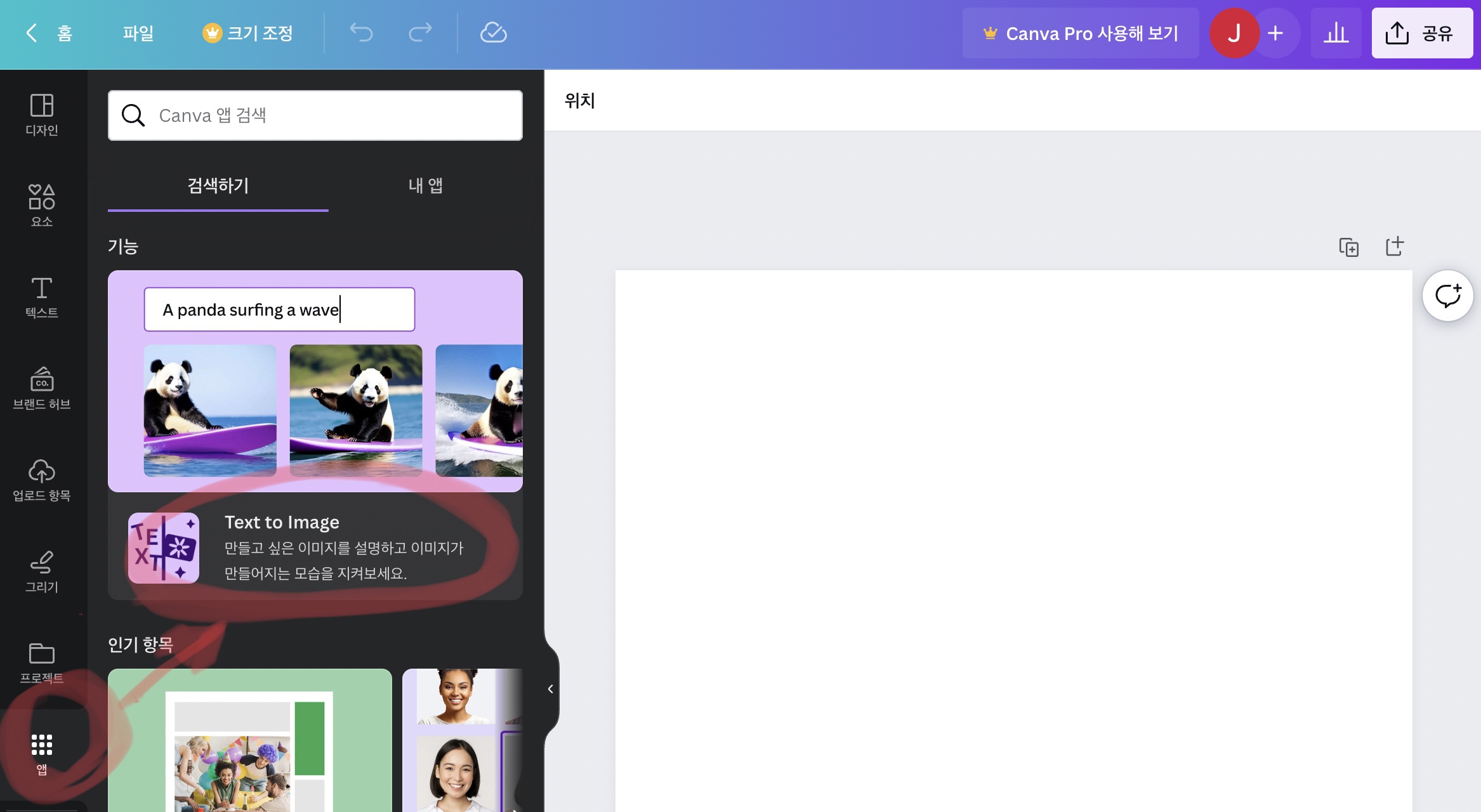Screen dimensions: 1481x812
Task: Click the 공유 share button
Action: 1422,33
